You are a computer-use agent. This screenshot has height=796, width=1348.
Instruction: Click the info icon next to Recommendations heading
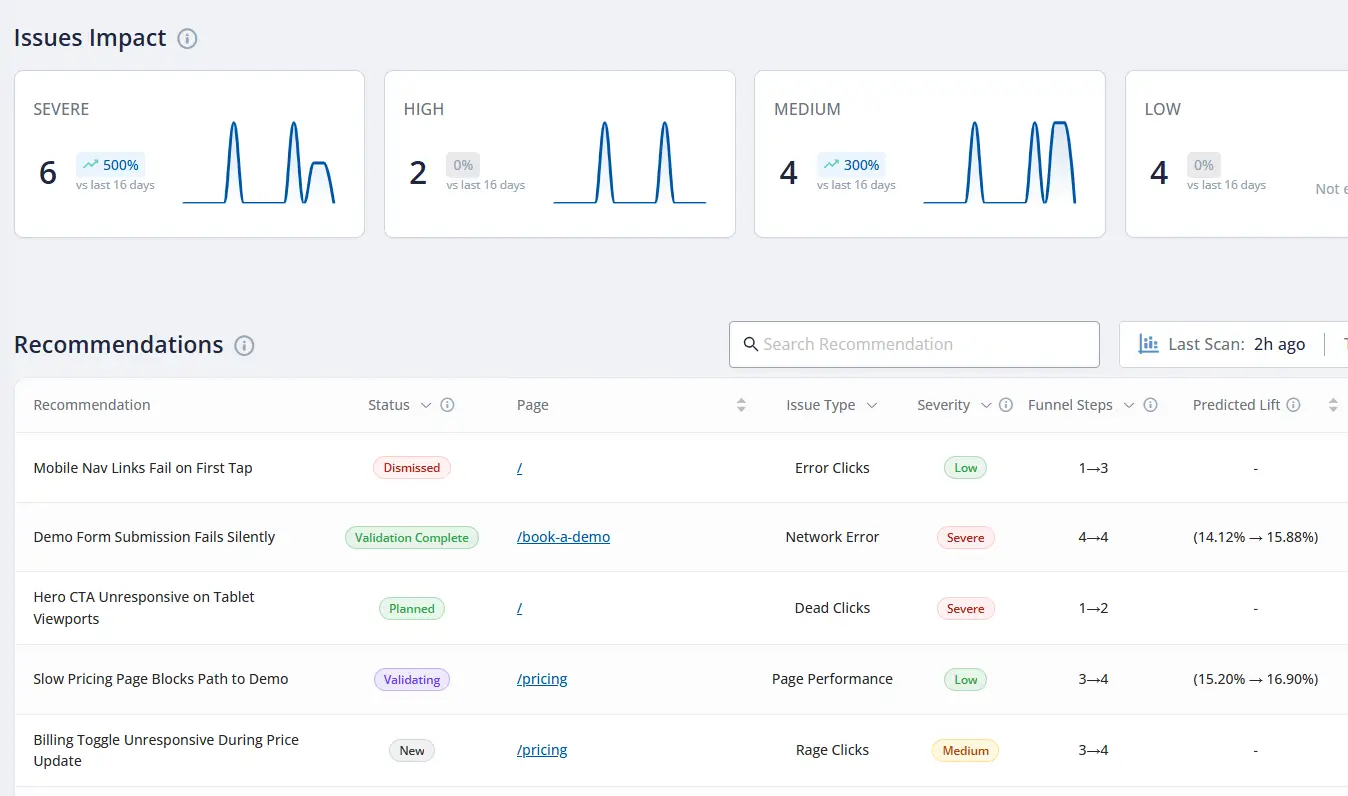pos(244,346)
